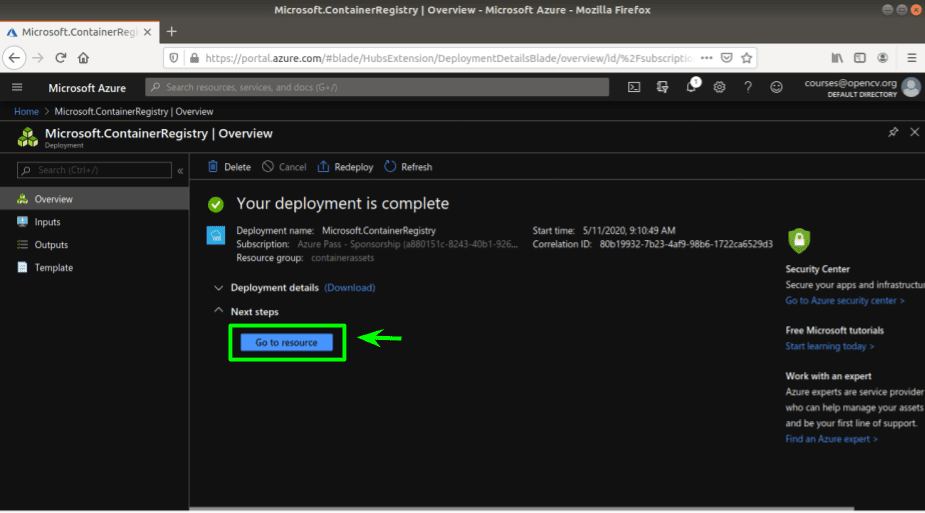
Task: Open the Firefox library icon
Action: pyautogui.click(x=837, y=58)
